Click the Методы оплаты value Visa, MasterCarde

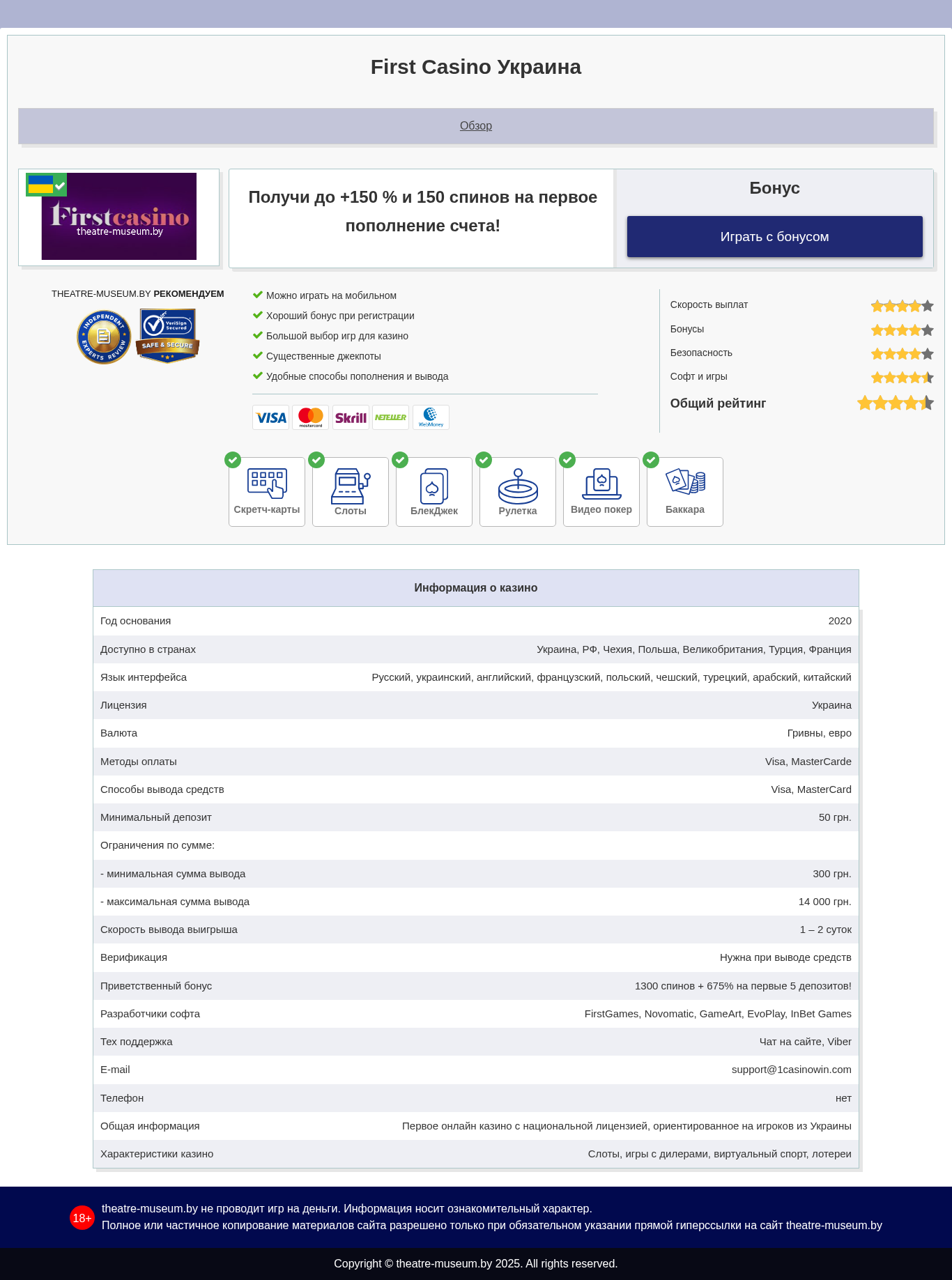tap(808, 762)
